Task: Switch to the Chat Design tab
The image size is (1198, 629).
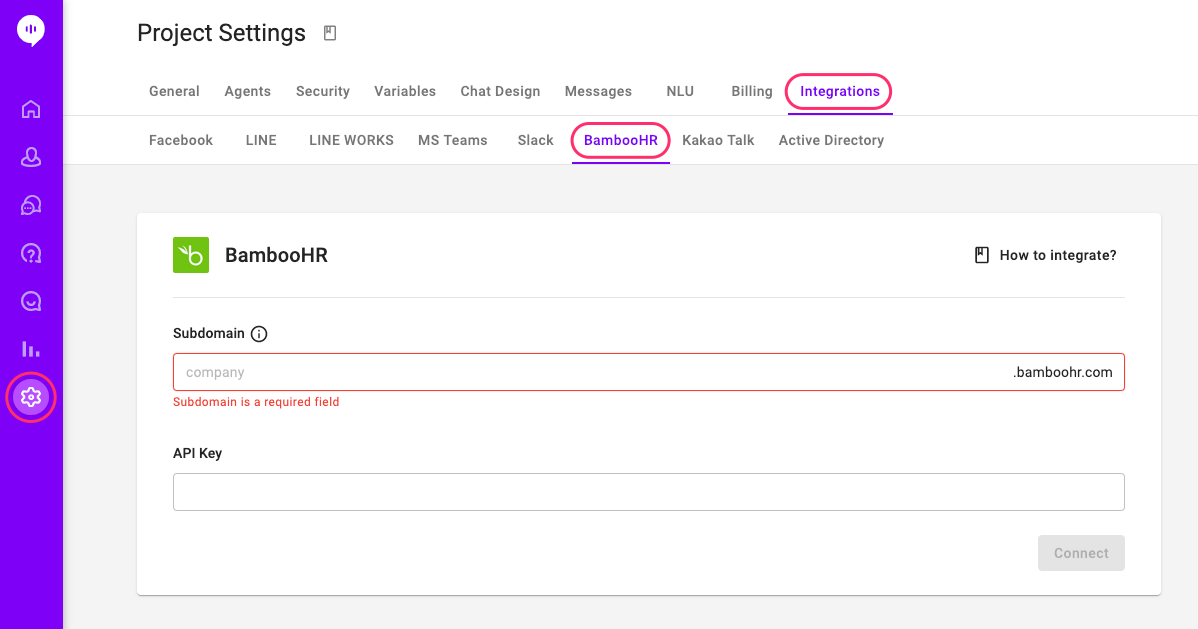Action: (500, 92)
